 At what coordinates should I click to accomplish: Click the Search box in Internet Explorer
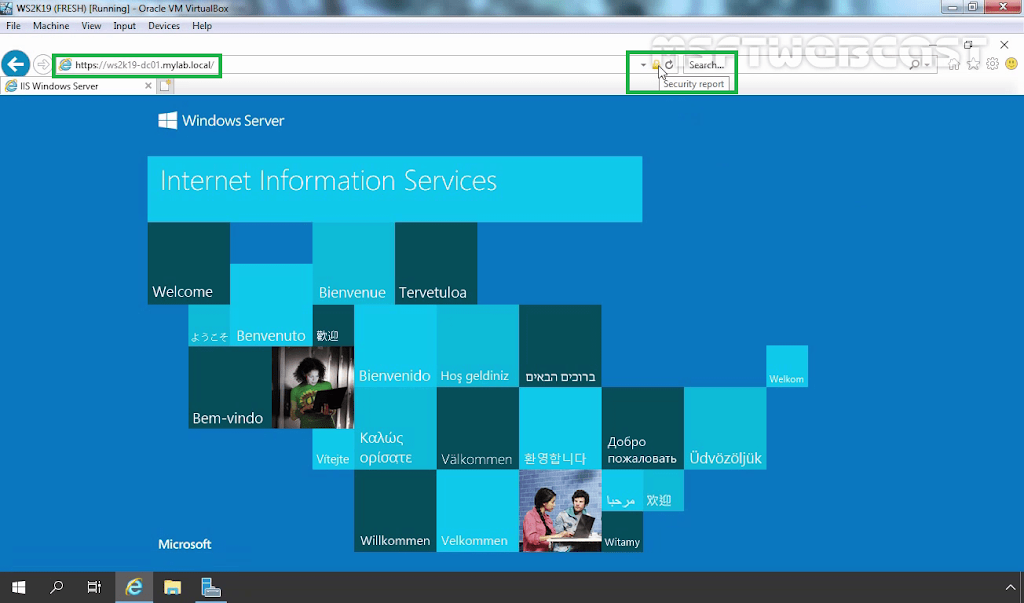click(793, 65)
